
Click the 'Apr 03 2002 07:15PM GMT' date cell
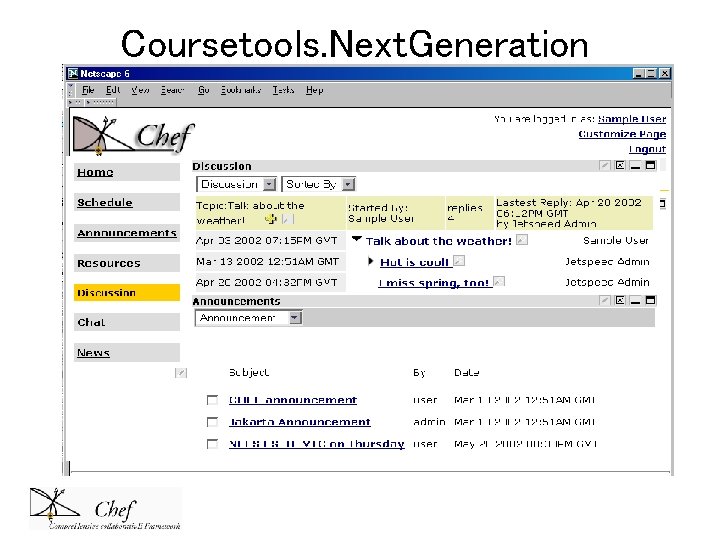pyautogui.click(x=270, y=241)
